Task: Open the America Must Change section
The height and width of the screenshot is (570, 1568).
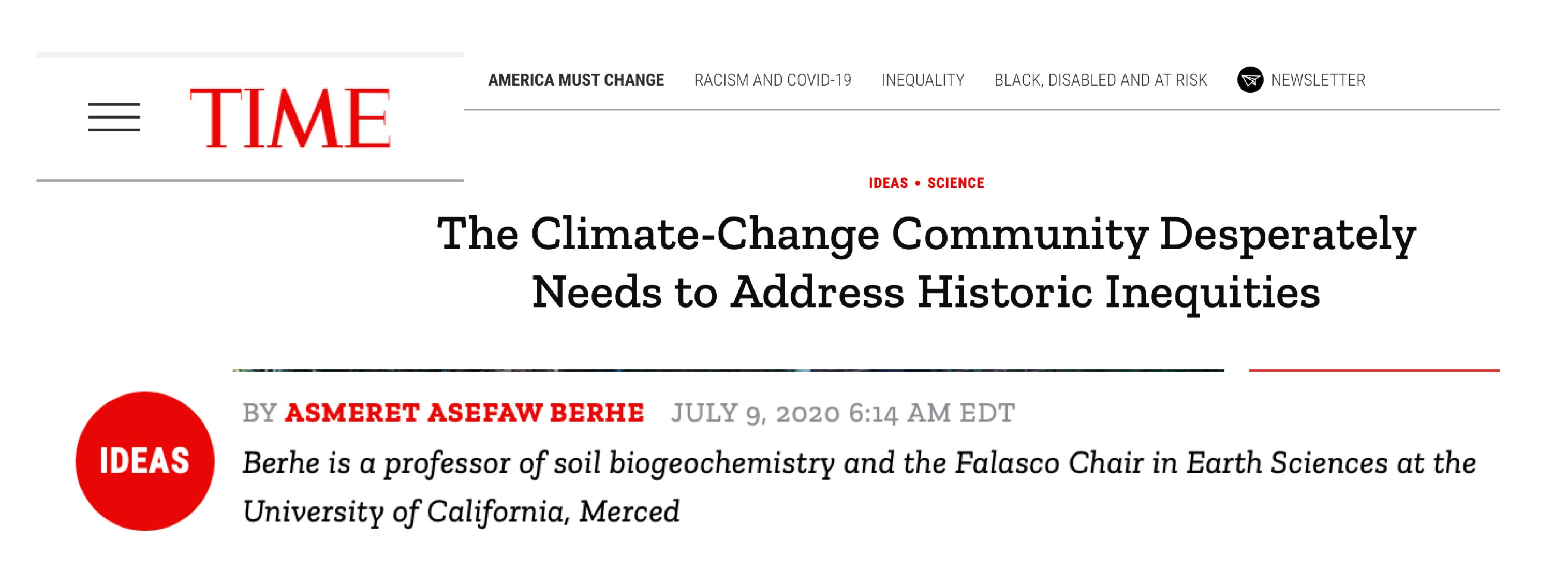Action: [576, 80]
